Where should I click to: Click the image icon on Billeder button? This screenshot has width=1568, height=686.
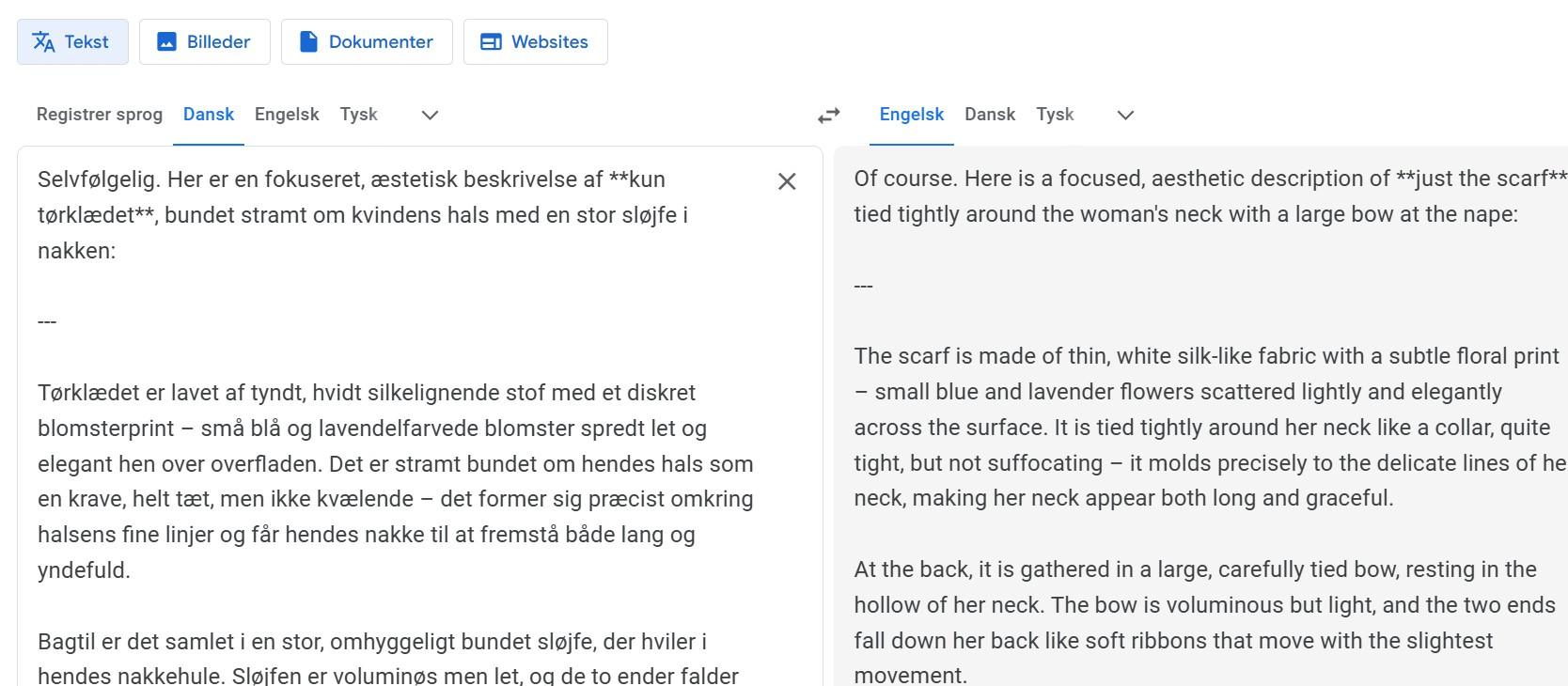coord(166,41)
